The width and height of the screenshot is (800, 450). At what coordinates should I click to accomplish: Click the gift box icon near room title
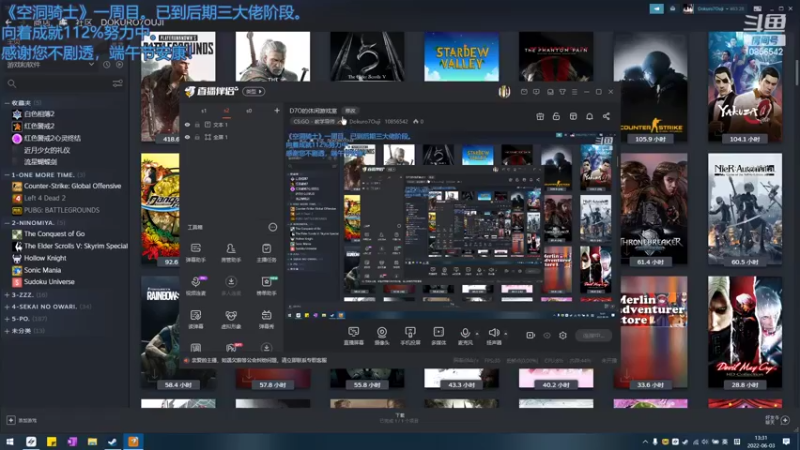click(540, 116)
